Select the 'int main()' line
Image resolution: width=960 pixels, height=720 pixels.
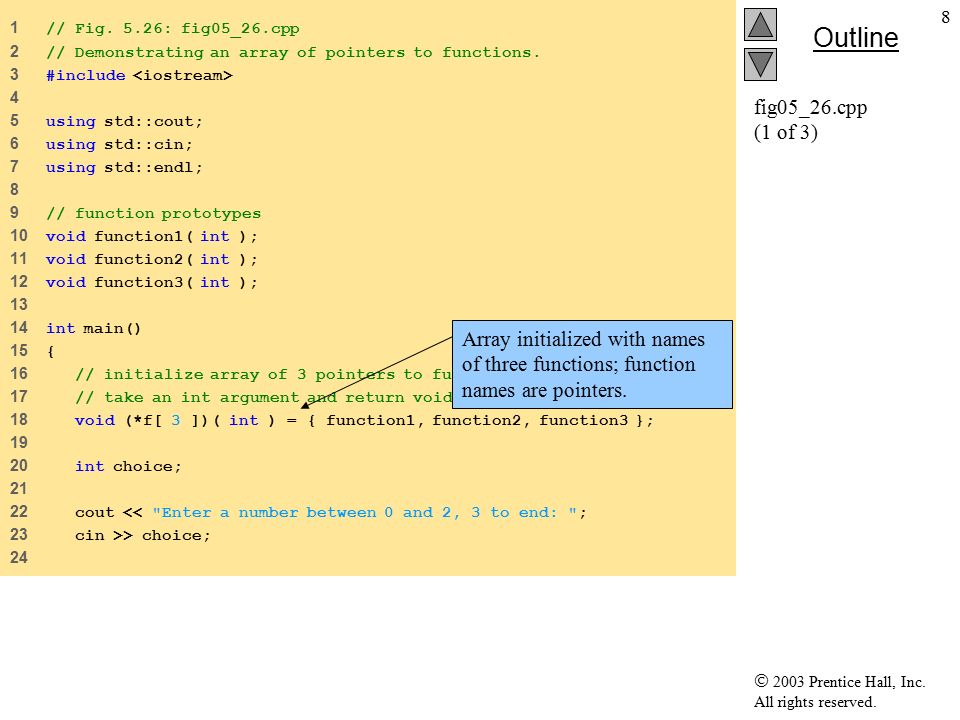(x=93, y=328)
